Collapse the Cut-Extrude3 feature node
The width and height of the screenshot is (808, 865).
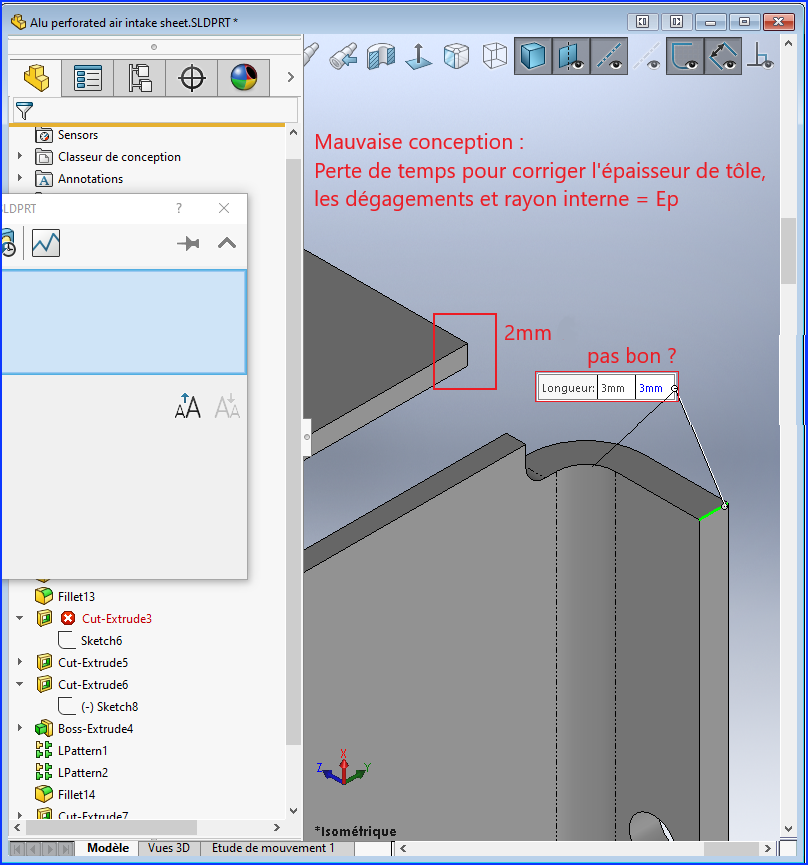tap(20, 618)
